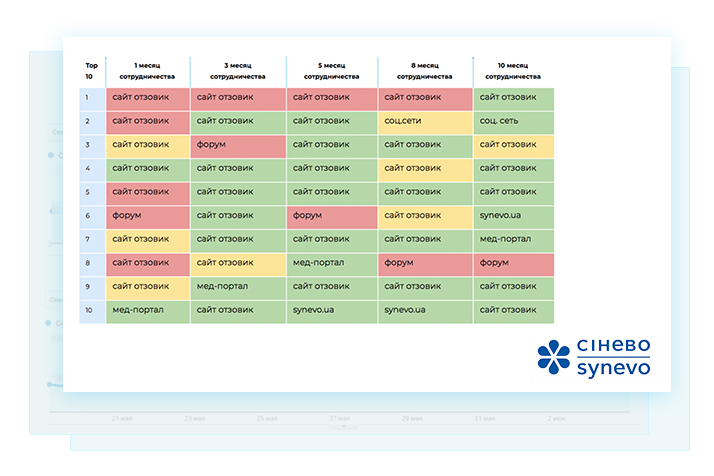The width and height of the screenshot is (714, 476).
Task: Click the '8 месяц сотрудничества' column header
Action: (424, 70)
